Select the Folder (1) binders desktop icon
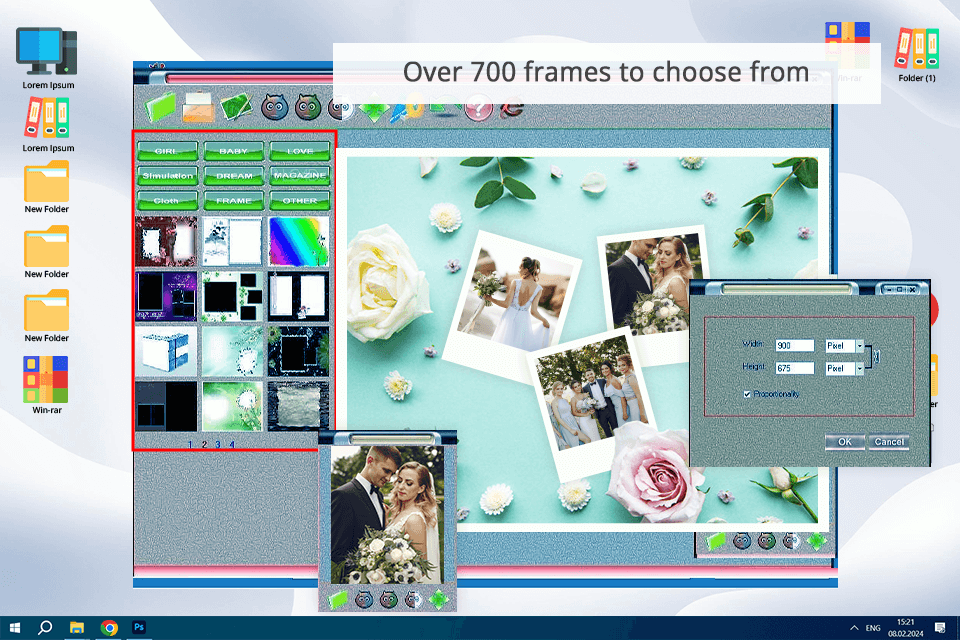Image resolution: width=960 pixels, height=640 pixels. (917, 55)
